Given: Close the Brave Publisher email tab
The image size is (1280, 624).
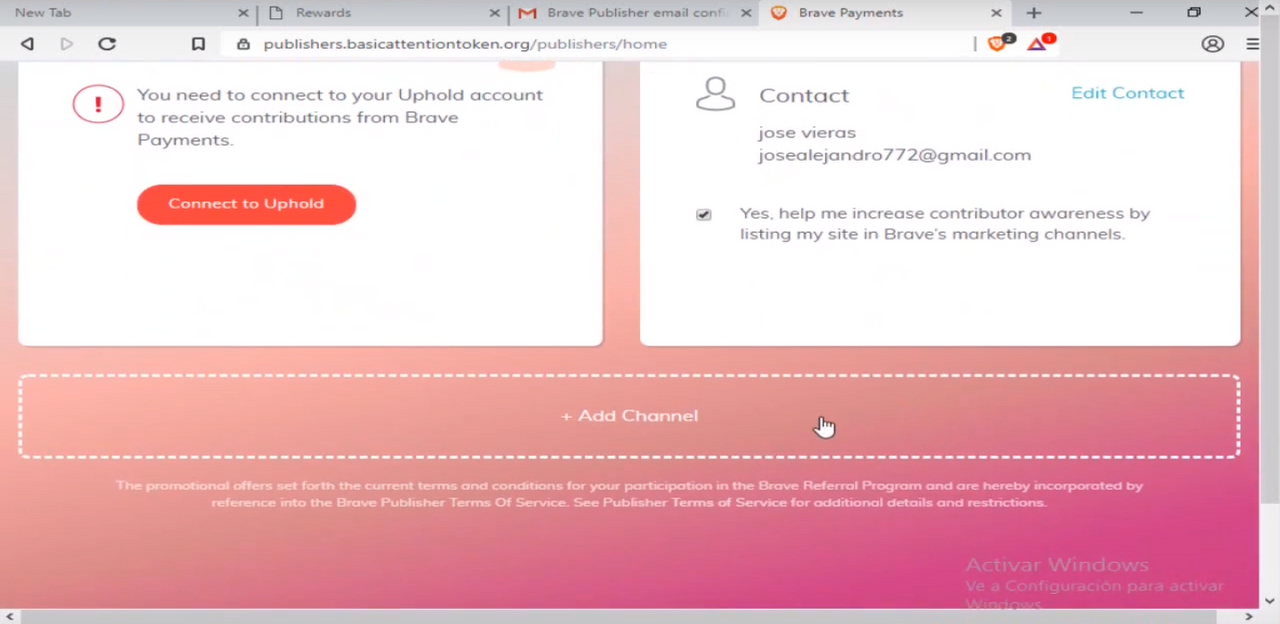Looking at the screenshot, I should click(x=746, y=13).
